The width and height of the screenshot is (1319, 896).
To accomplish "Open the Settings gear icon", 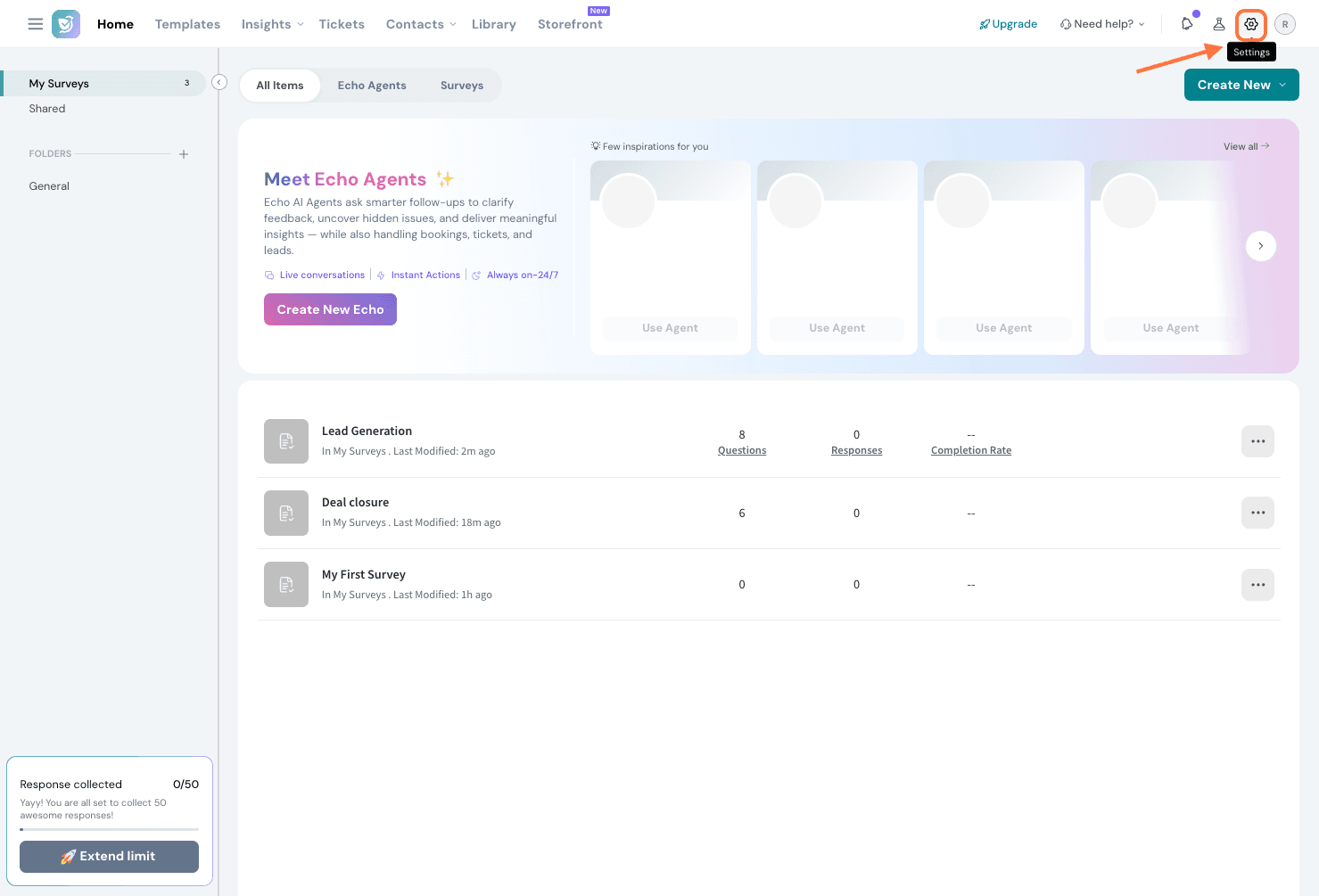I will pos(1251,24).
